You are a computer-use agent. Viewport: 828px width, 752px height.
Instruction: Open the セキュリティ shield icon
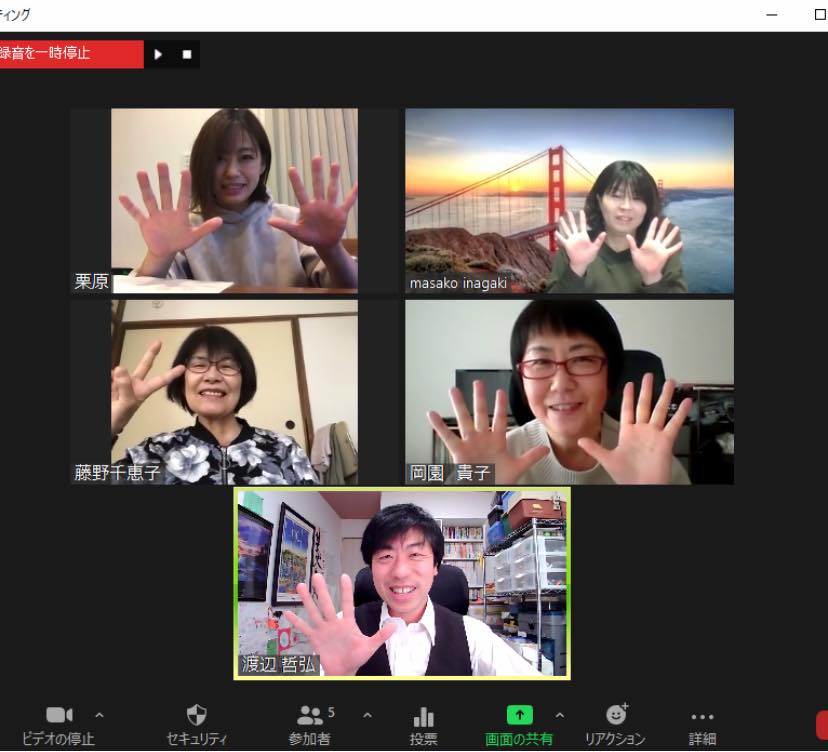tap(197, 716)
